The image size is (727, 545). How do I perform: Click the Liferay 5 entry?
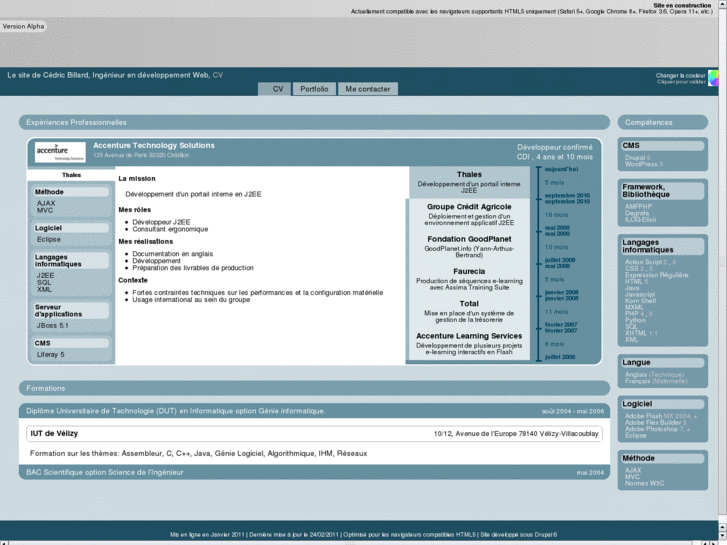pos(51,354)
